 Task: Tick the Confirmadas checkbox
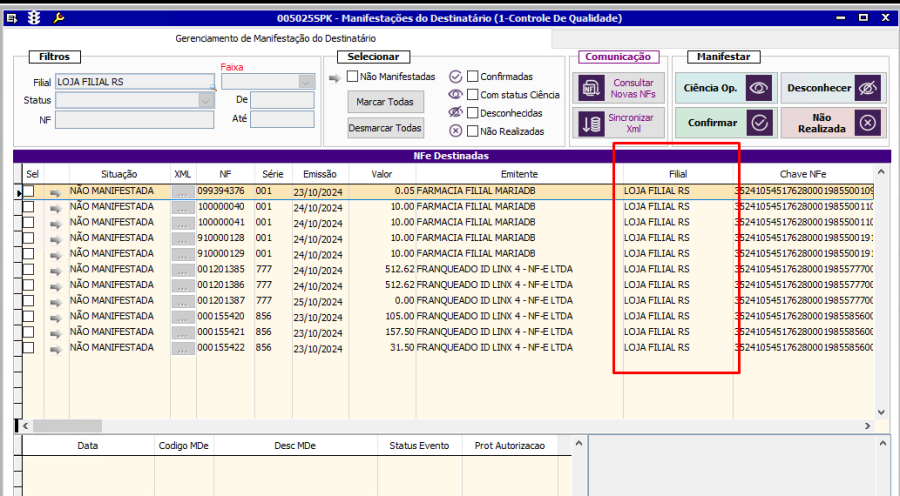473,76
